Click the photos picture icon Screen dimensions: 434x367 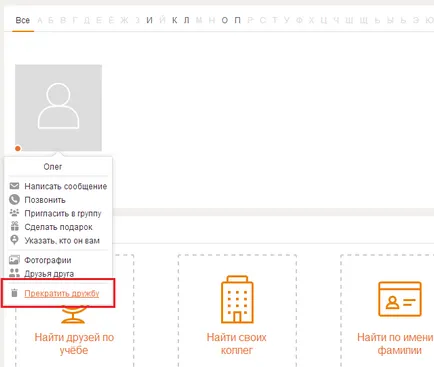(x=14, y=260)
